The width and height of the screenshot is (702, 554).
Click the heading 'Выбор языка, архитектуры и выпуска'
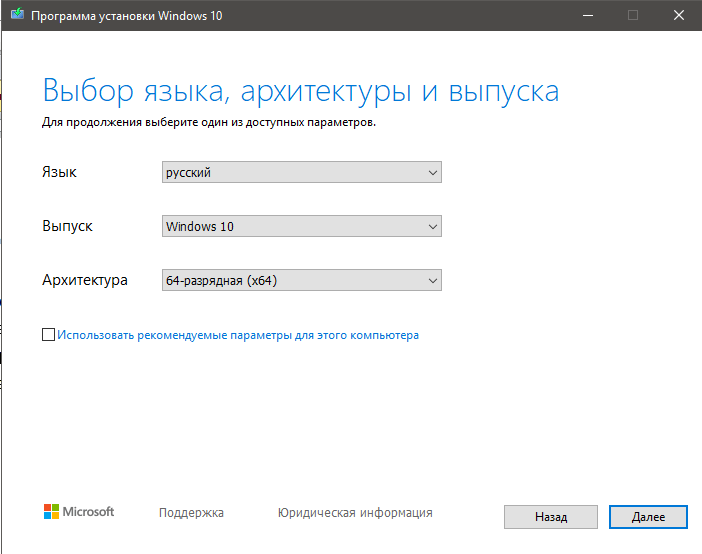300,91
